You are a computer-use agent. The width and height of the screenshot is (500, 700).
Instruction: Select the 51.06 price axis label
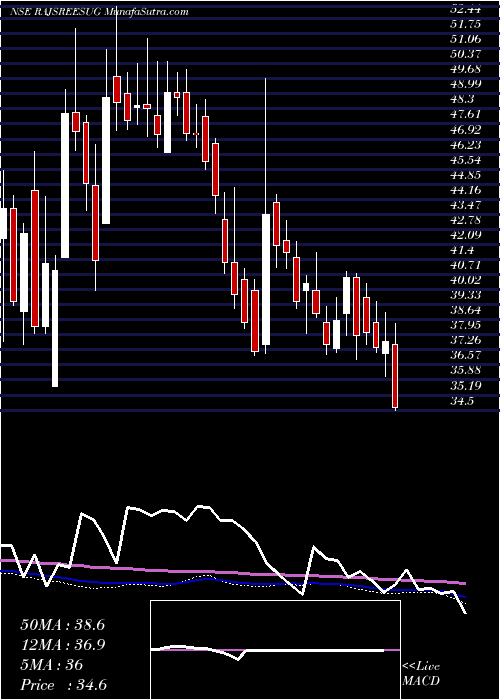pos(464,39)
